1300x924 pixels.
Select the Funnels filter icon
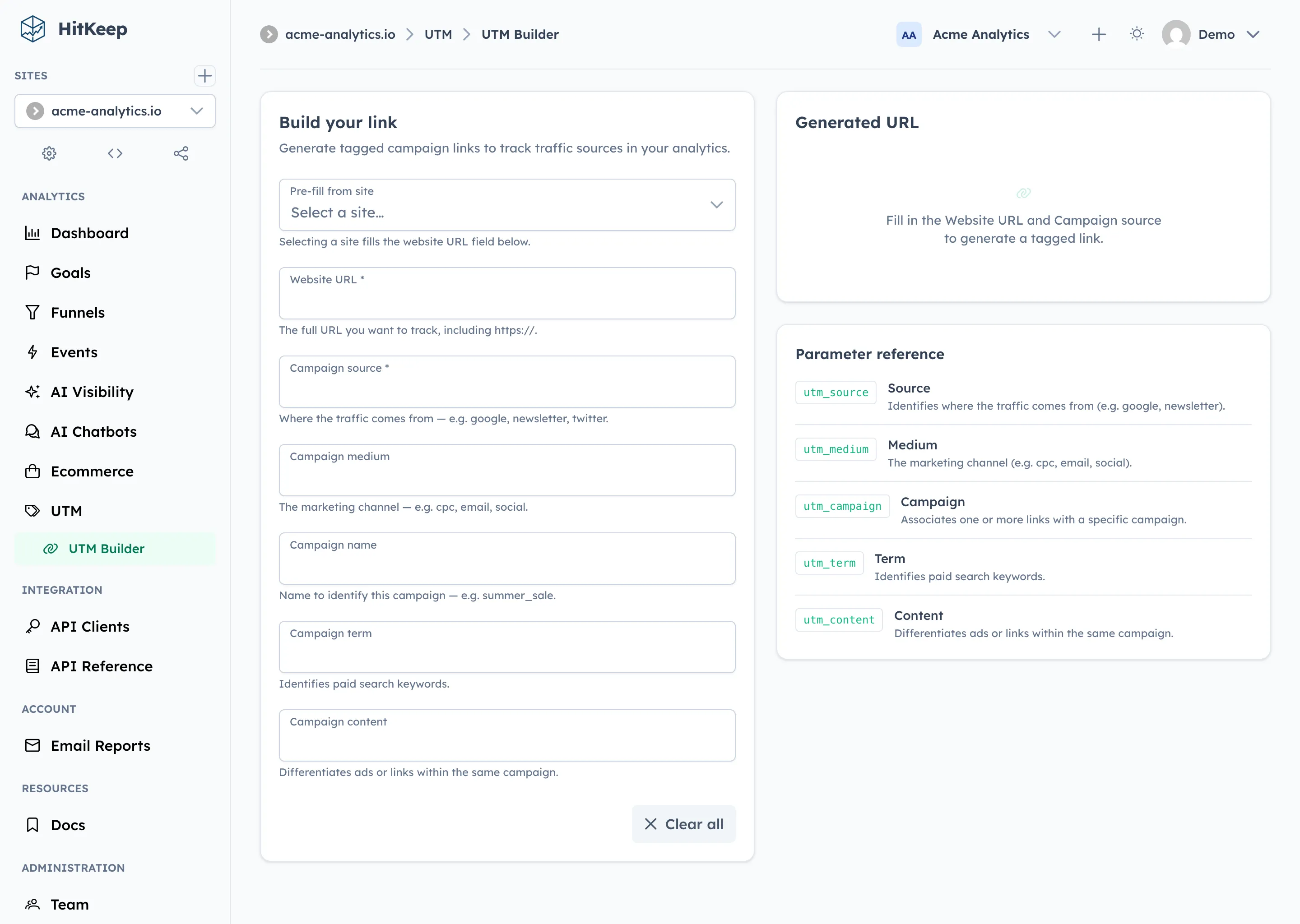click(x=32, y=312)
